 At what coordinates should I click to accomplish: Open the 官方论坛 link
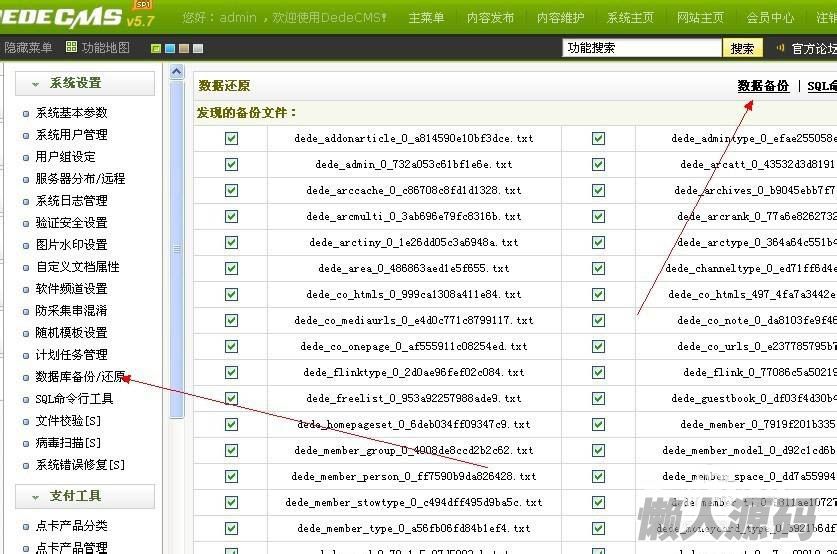814,49
